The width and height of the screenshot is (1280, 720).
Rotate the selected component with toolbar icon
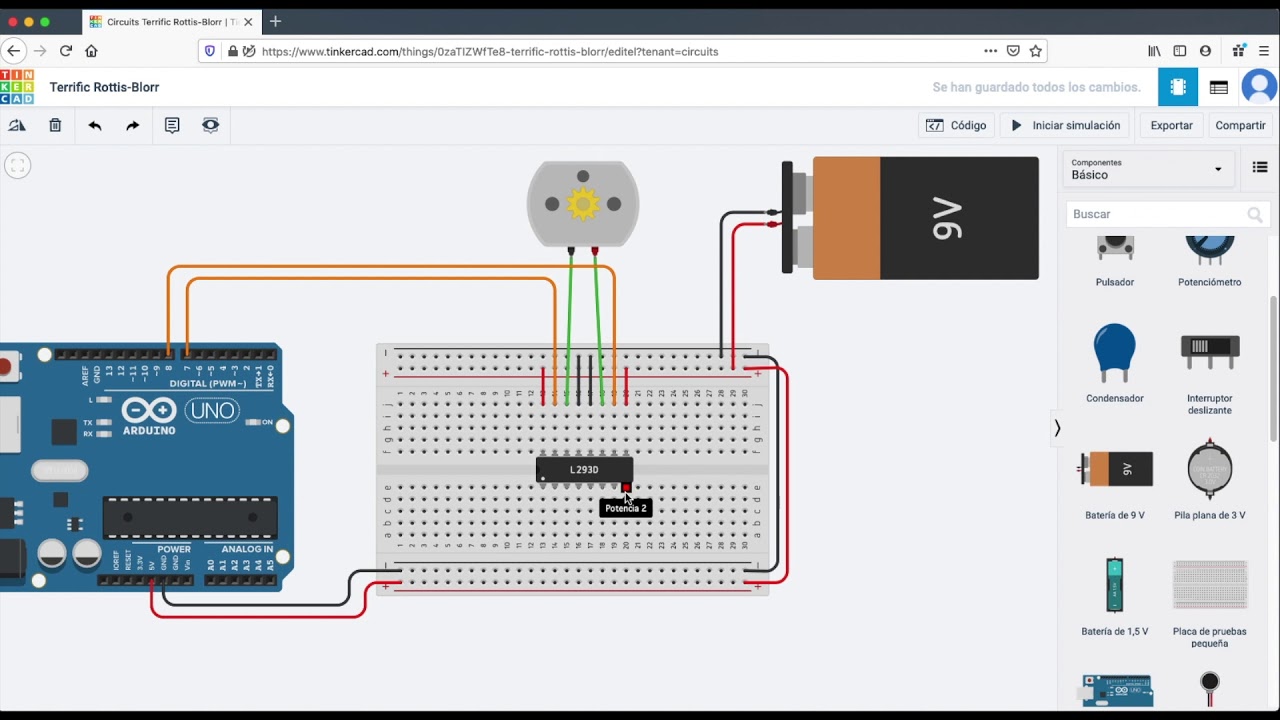[17, 125]
